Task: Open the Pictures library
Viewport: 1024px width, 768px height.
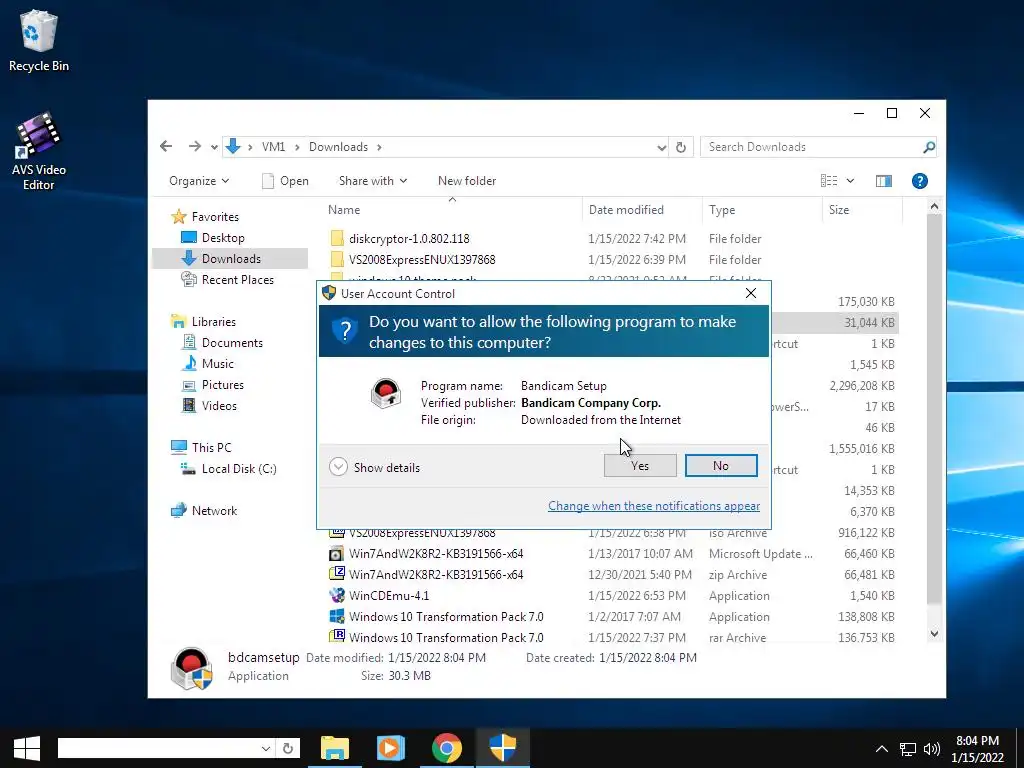Action: click(213, 385)
